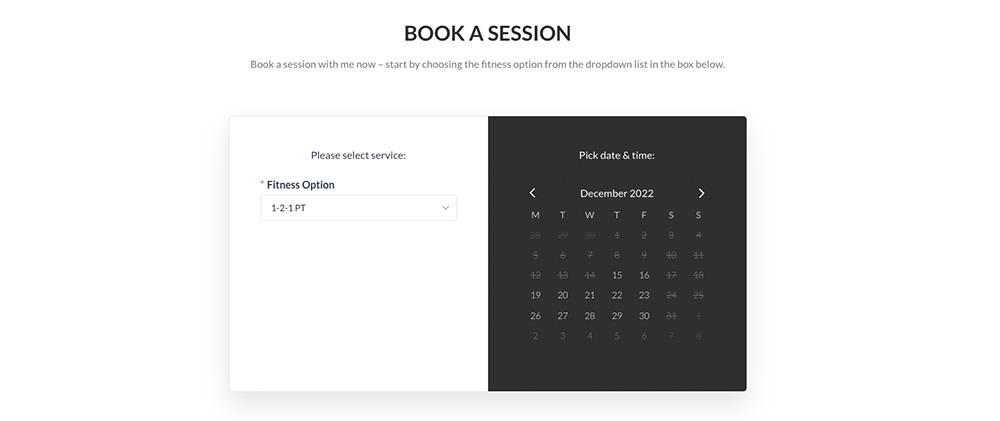Click the dropdown chevron arrow
The width and height of the screenshot is (1000, 421).
(x=445, y=208)
